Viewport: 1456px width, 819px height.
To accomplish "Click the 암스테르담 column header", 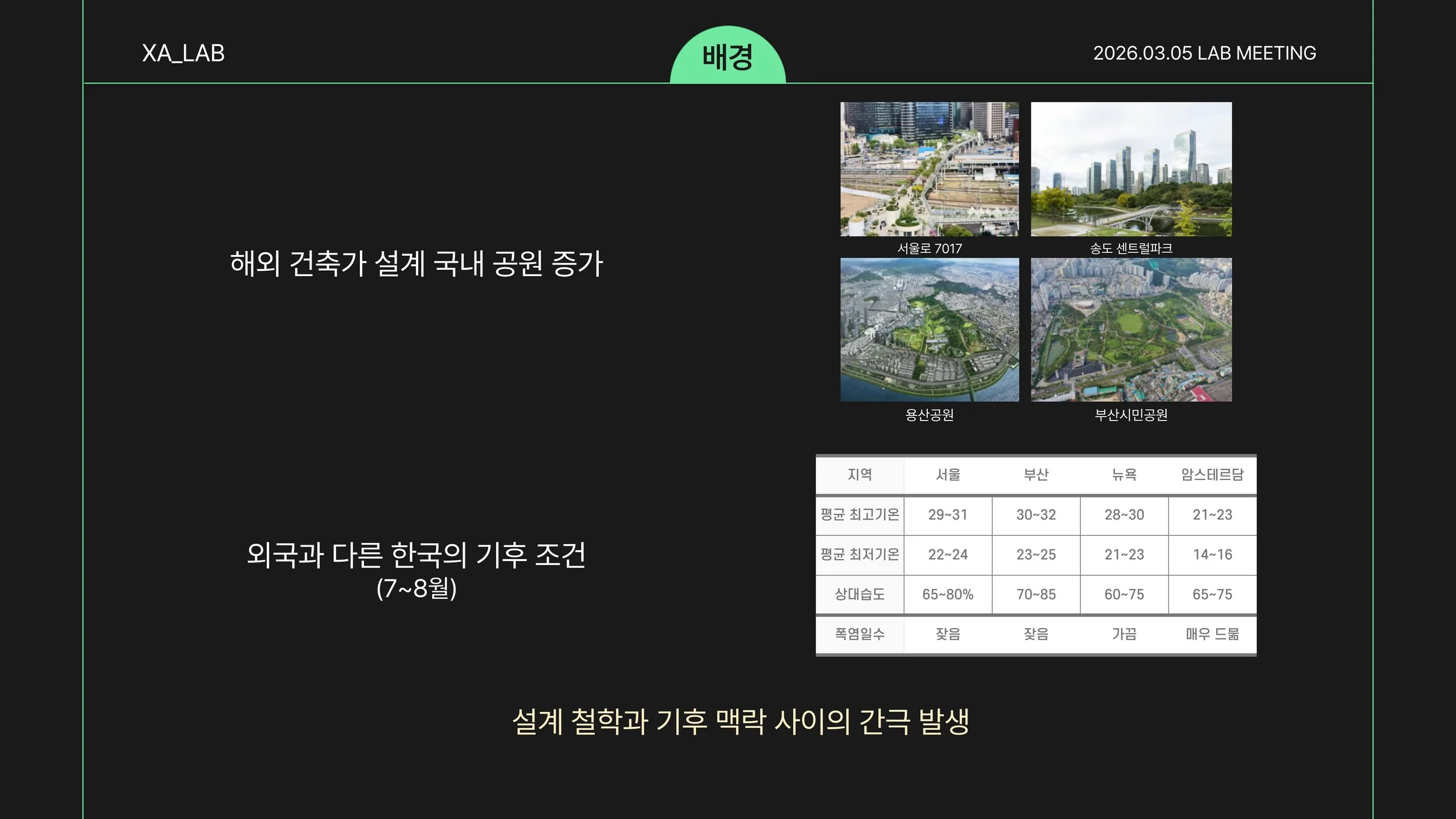I will (1212, 475).
